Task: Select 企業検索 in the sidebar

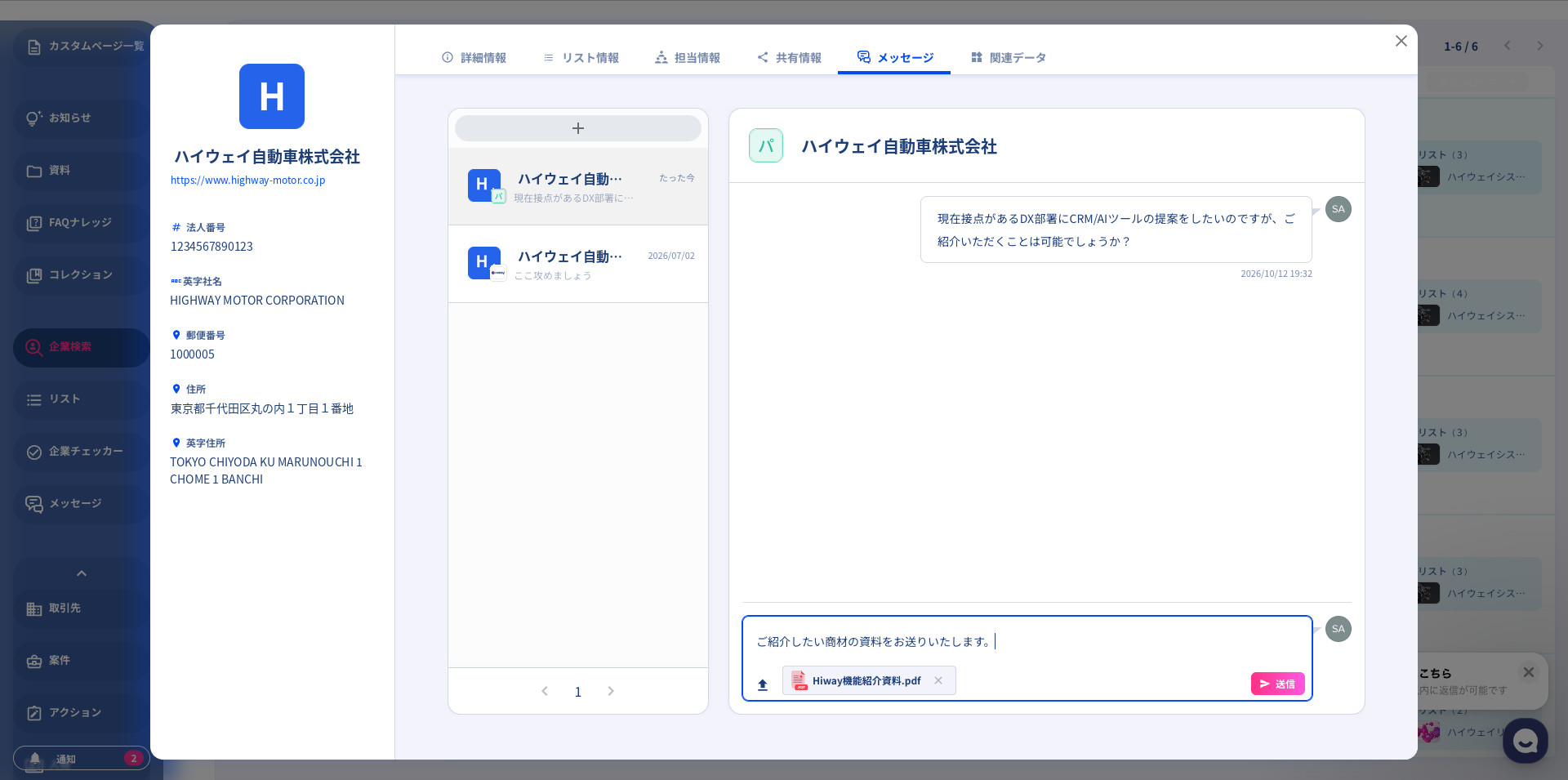Action: [82, 347]
